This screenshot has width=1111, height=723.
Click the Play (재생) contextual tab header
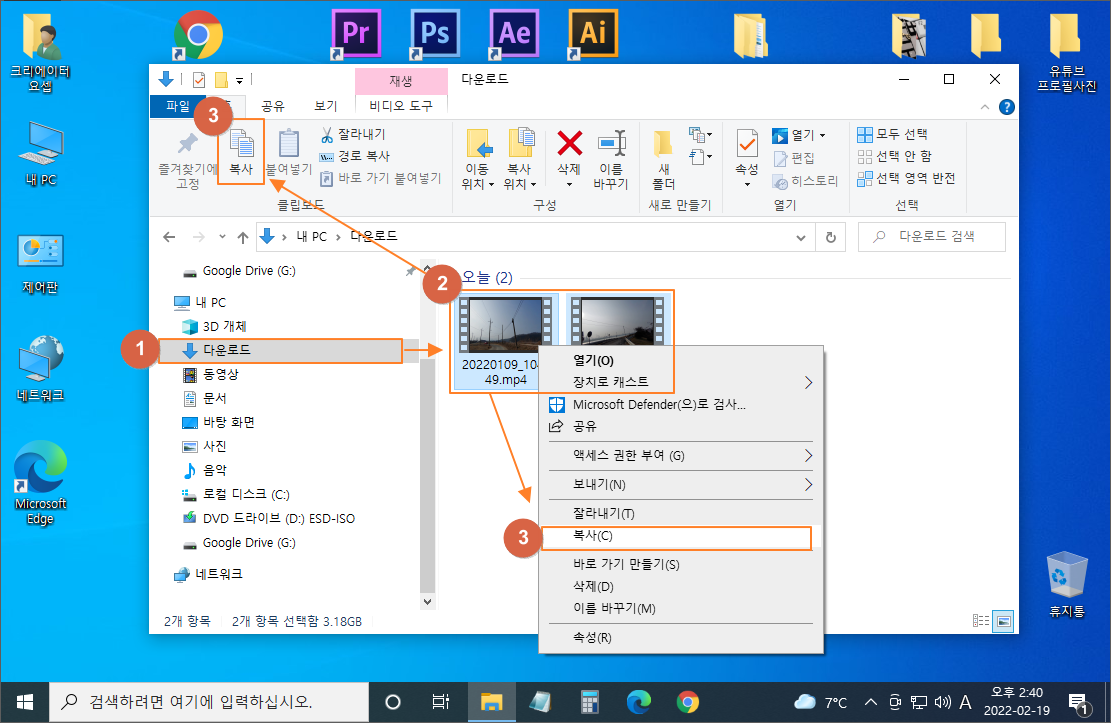401,81
